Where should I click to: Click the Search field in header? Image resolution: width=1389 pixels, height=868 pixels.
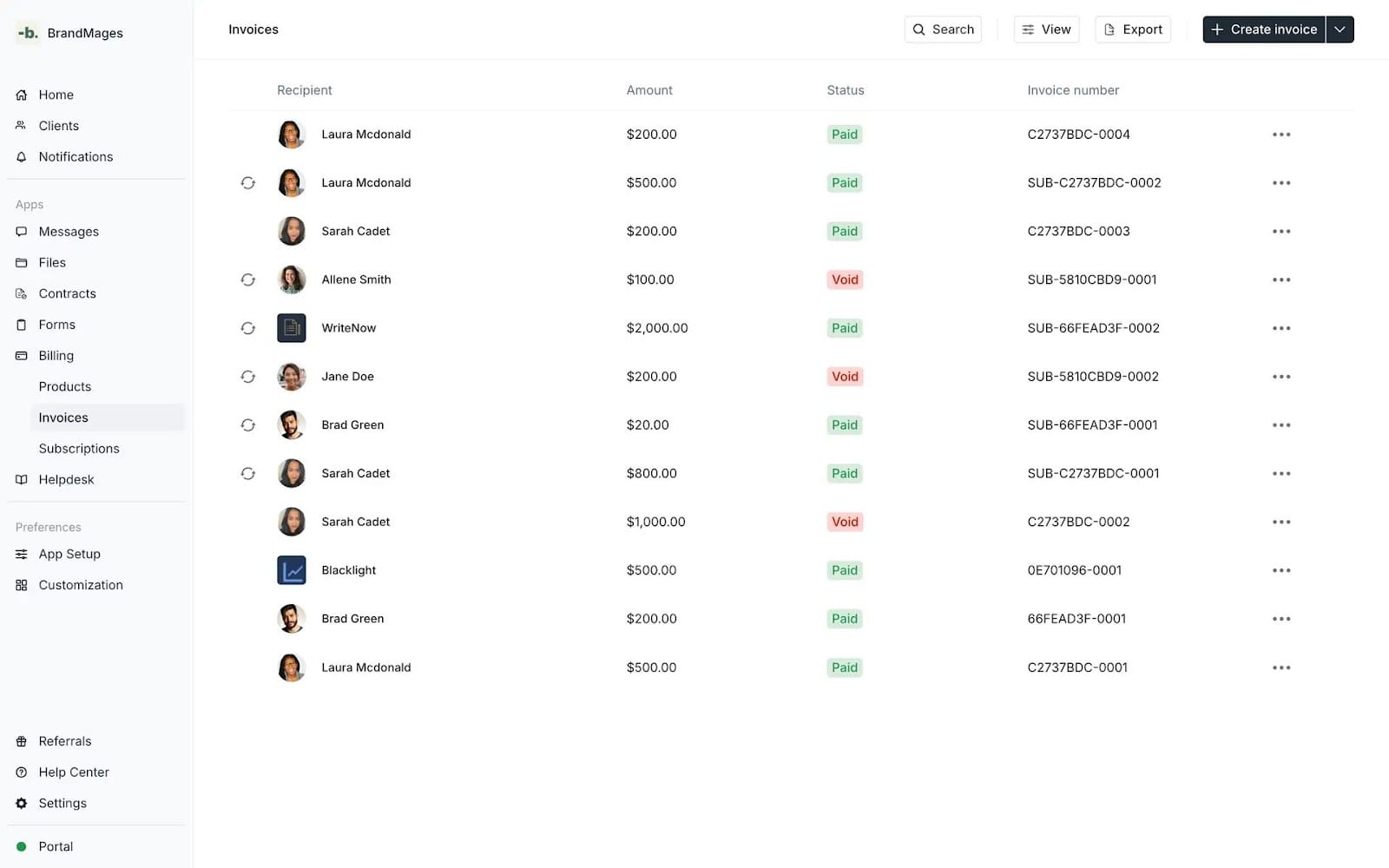point(943,30)
